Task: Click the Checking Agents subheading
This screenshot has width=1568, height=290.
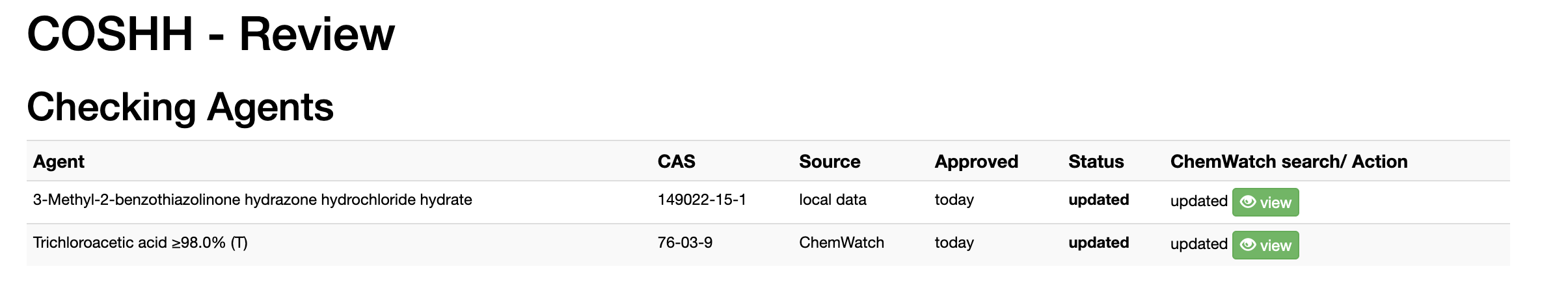Action: [180, 107]
